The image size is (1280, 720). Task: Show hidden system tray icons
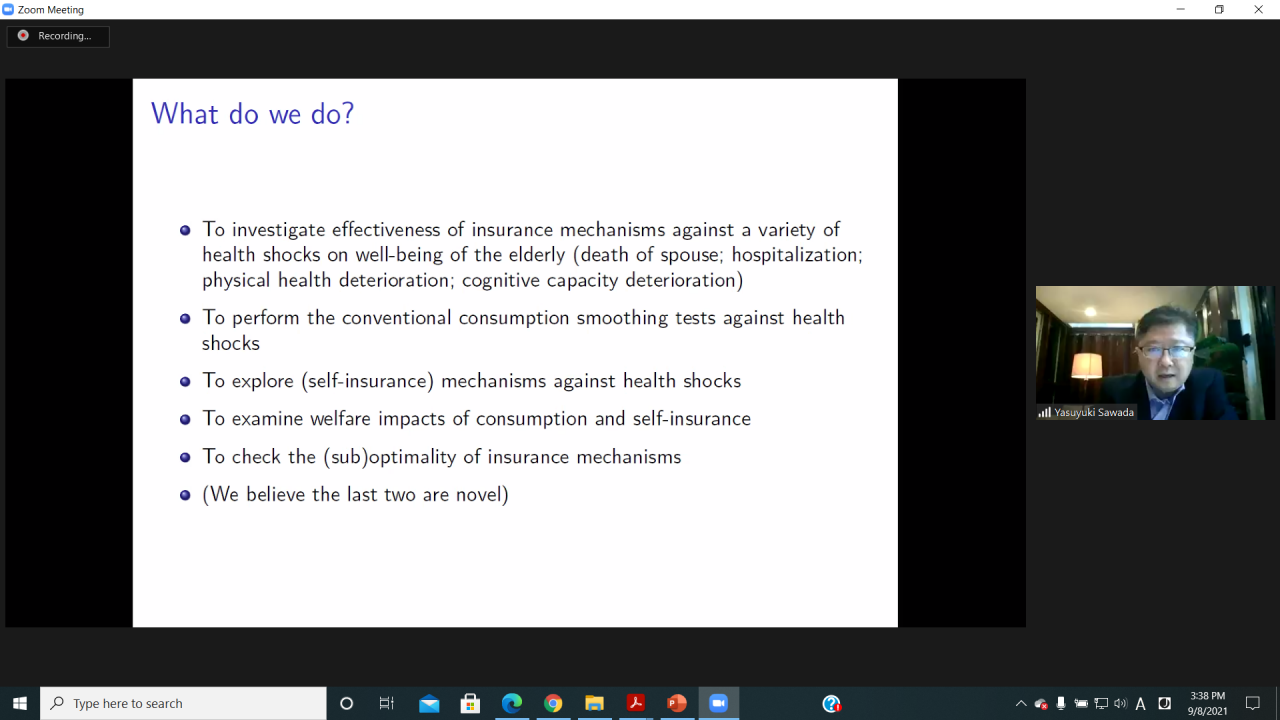(x=1021, y=703)
